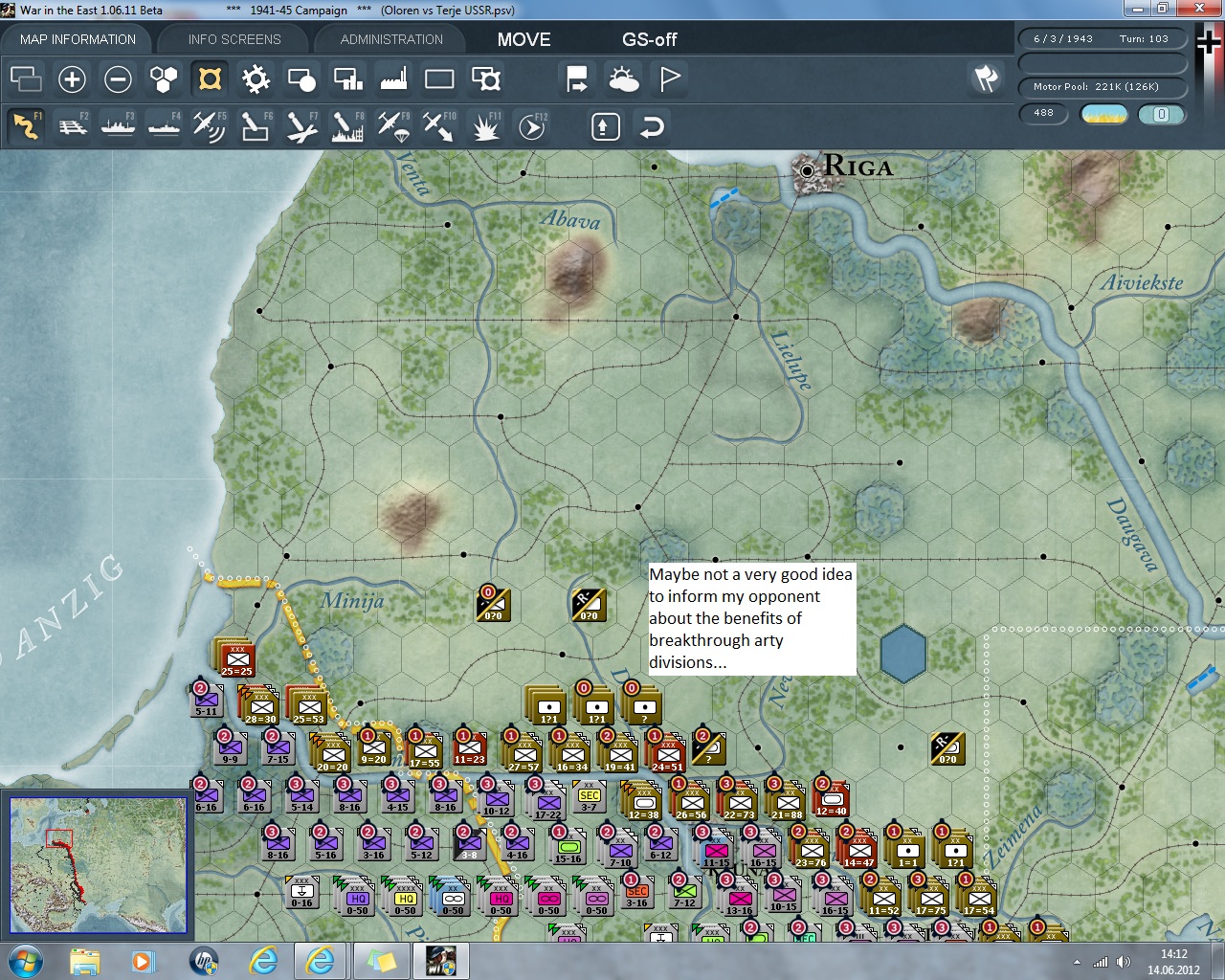Click the yellow wheat field weather swatch
1225x980 pixels.
coord(1103,114)
